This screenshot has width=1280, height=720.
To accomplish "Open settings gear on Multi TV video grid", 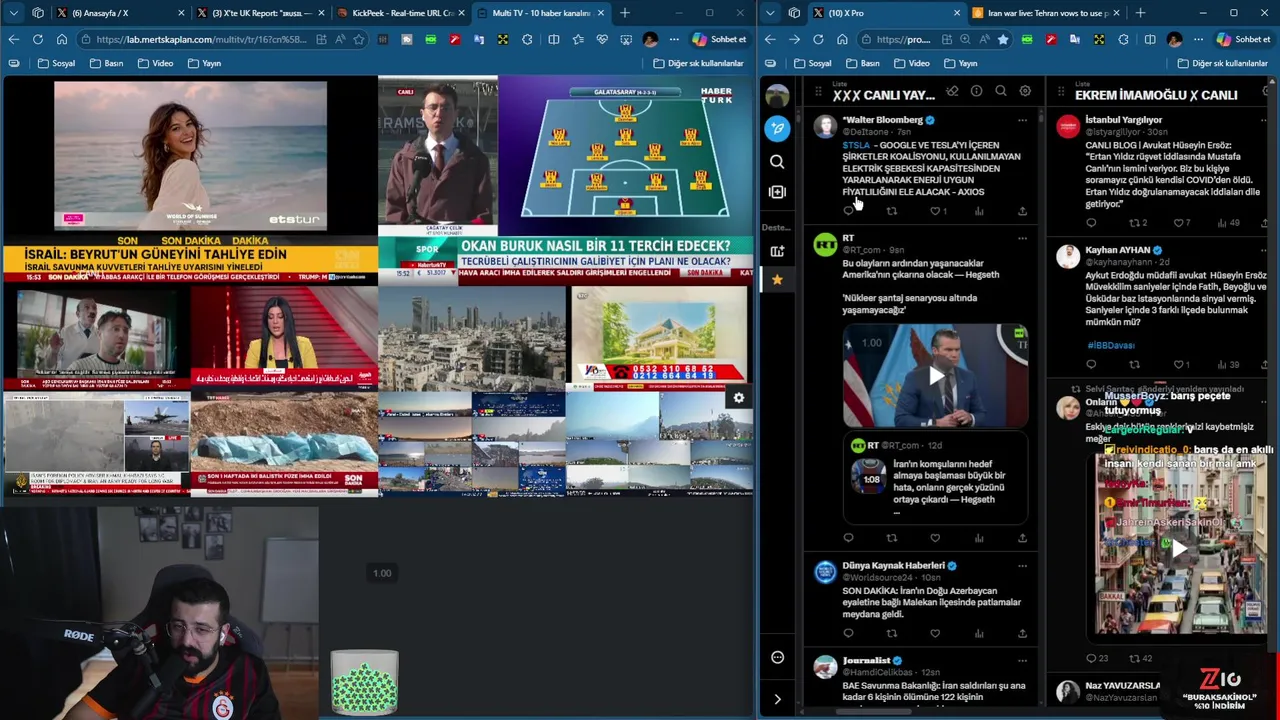I will 738,398.
